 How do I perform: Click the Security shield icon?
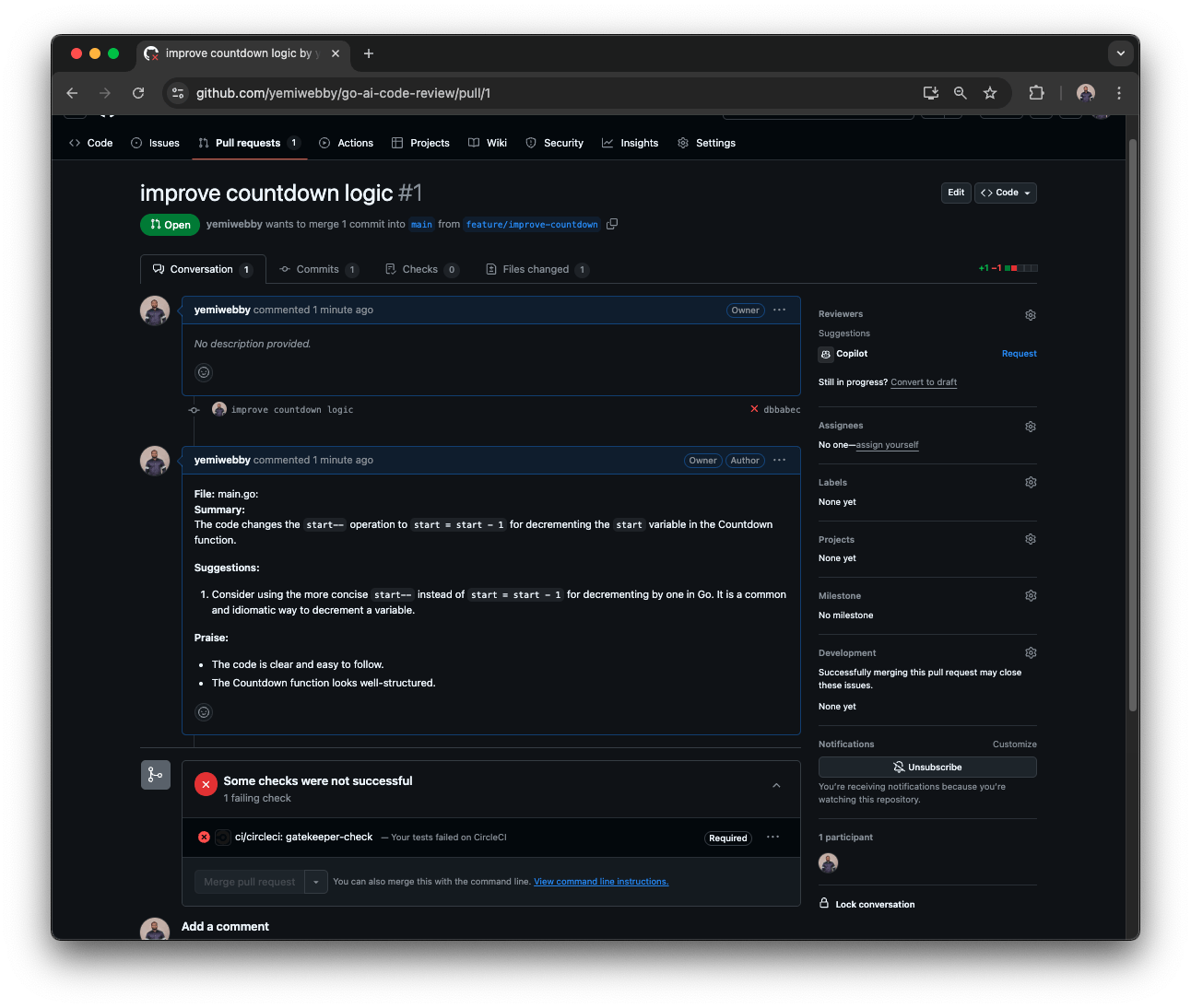tap(530, 143)
